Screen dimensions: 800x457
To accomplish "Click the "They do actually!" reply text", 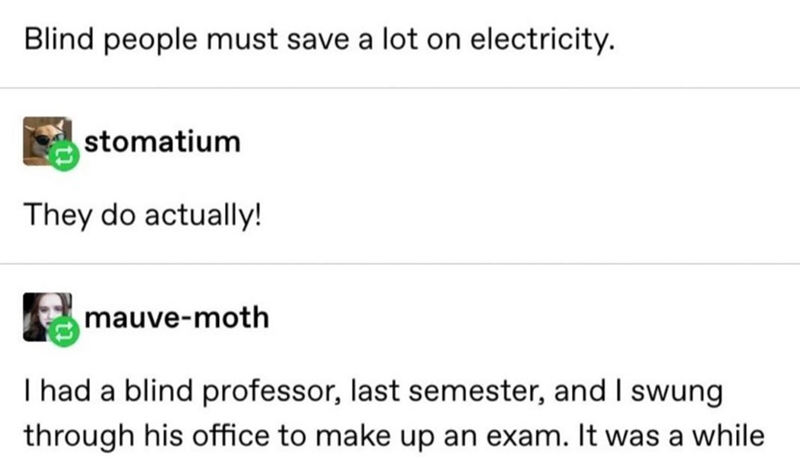I will click(x=139, y=217).
